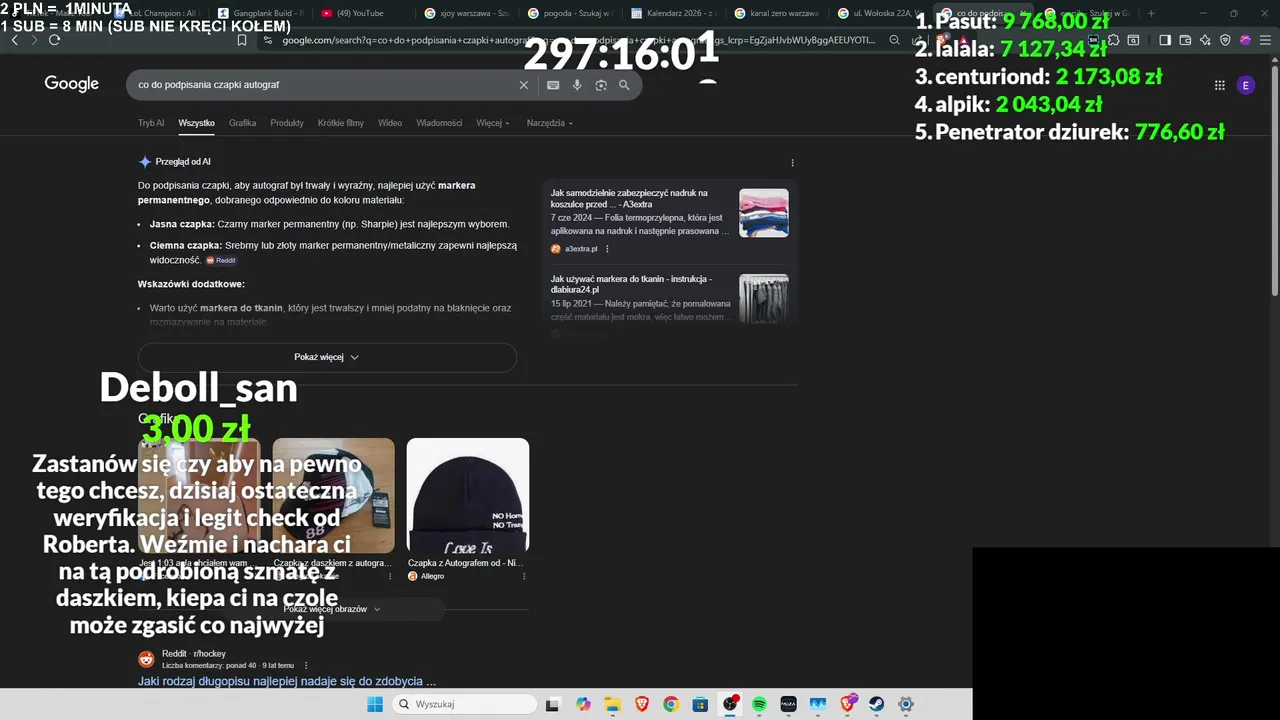Open the Windows Start menu

pos(375,704)
